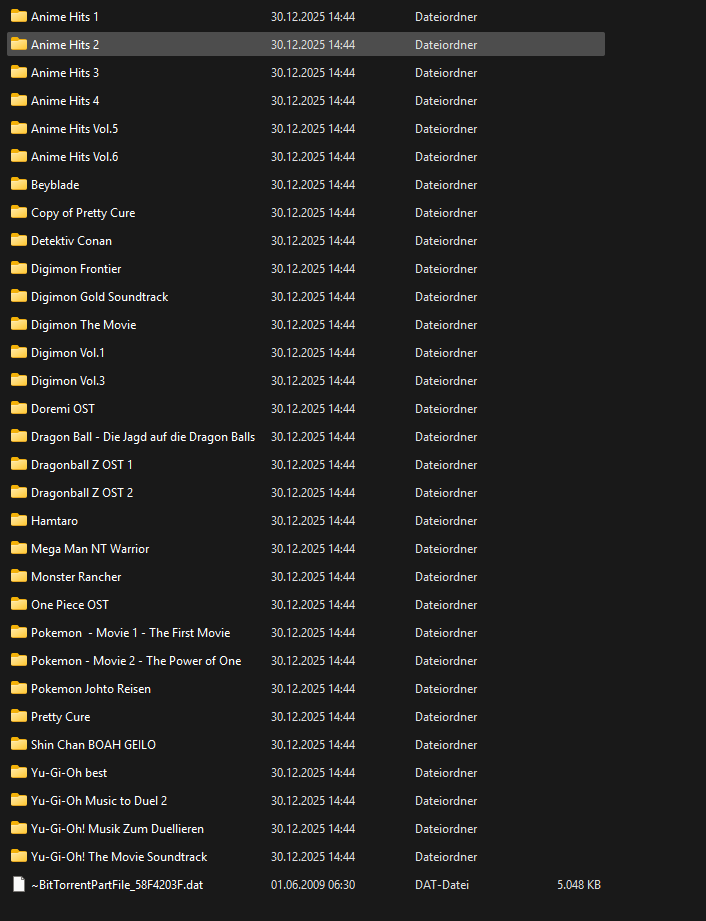
Task: Click 'Dateiordner' in the Digimon Vol.3 row
Action: pyautogui.click(x=446, y=381)
